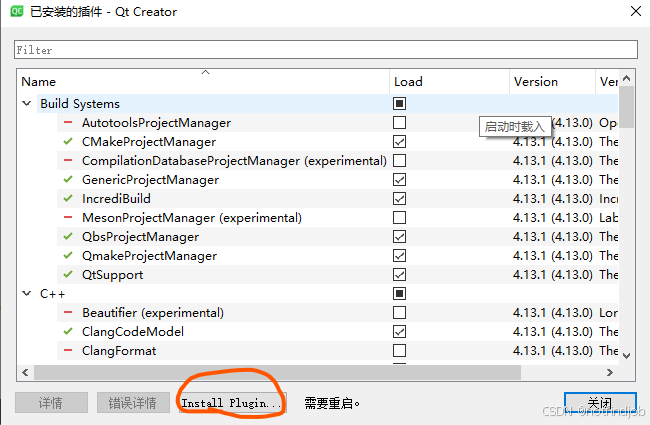Click the green check icon beside ClangCodeModel

click(x=68, y=331)
